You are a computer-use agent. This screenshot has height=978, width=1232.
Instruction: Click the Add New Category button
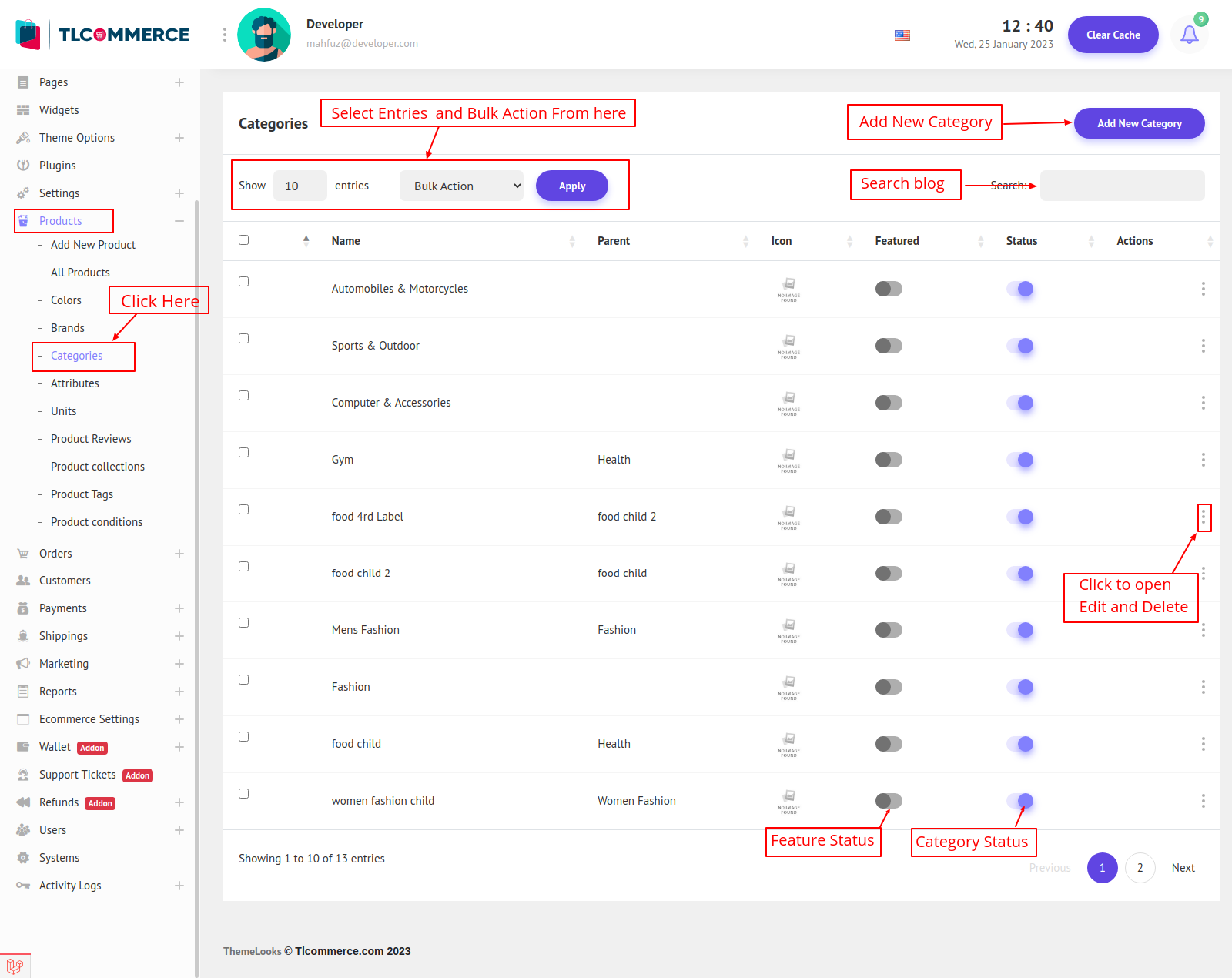click(x=1139, y=123)
